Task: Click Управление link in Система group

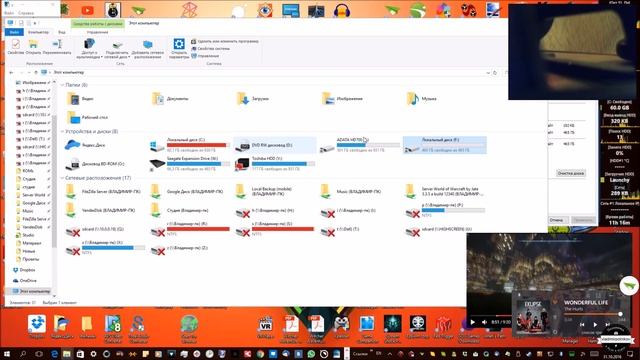Action: (205, 56)
